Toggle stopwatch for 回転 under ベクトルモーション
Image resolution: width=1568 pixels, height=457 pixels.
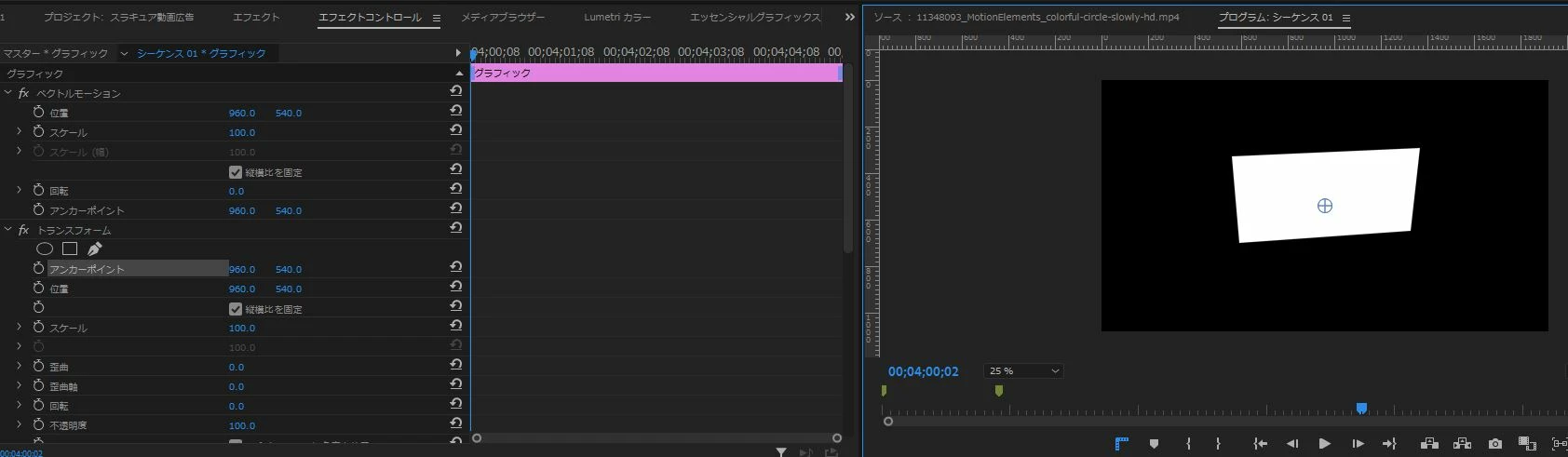tap(38, 190)
